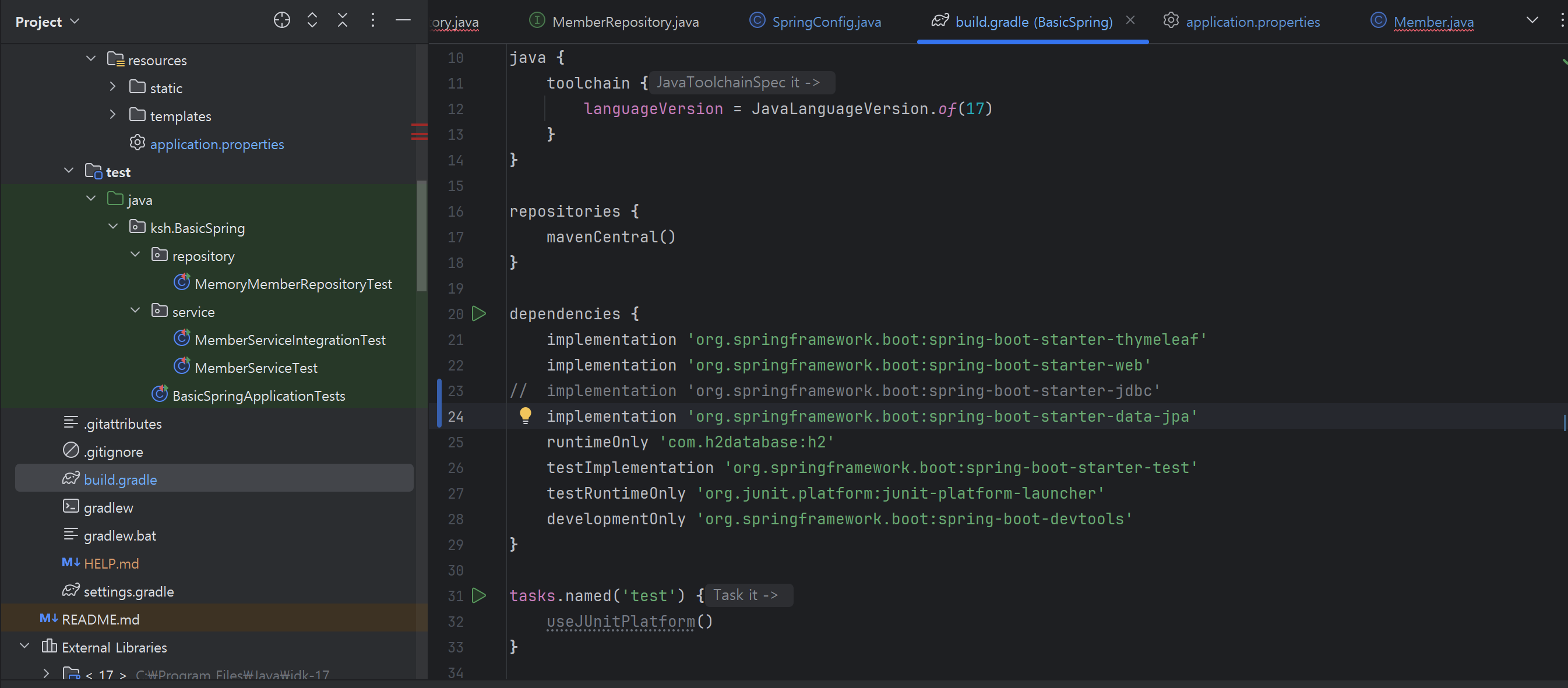Expand the JDK 17 library node
Image resolution: width=1568 pixels, height=688 pixels.
pos(46,674)
